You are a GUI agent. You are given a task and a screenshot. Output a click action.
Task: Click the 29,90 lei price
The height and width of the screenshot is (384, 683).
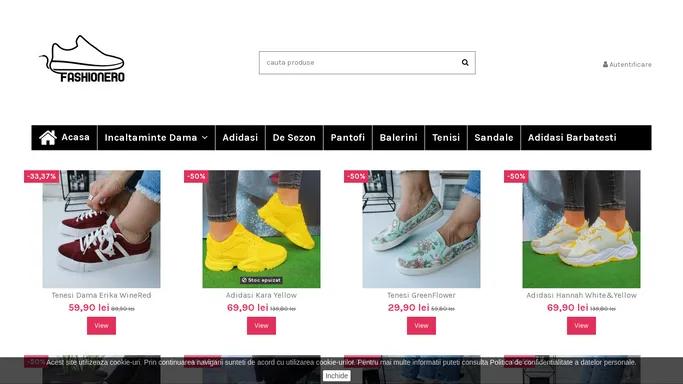coord(409,307)
